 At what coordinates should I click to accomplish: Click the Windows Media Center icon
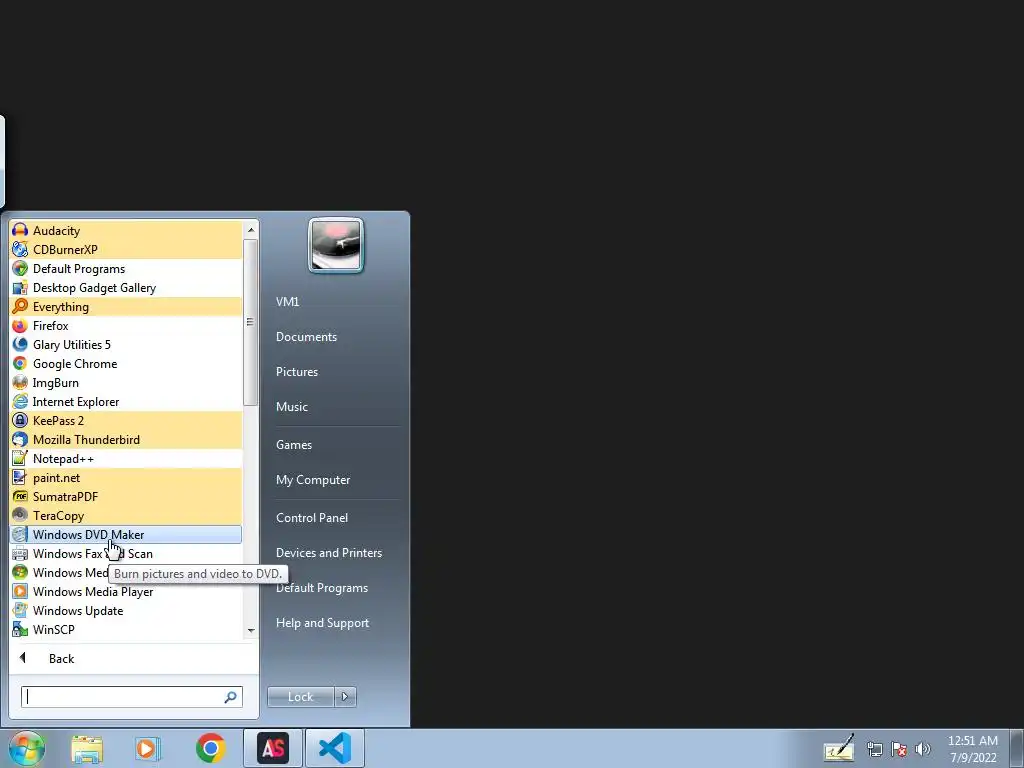point(20,572)
